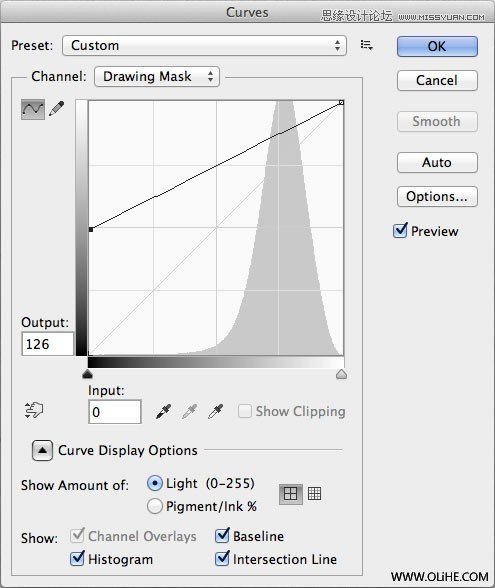The width and height of the screenshot is (495, 588).
Task: Toggle the Preview checkbox
Action: pyautogui.click(x=400, y=231)
